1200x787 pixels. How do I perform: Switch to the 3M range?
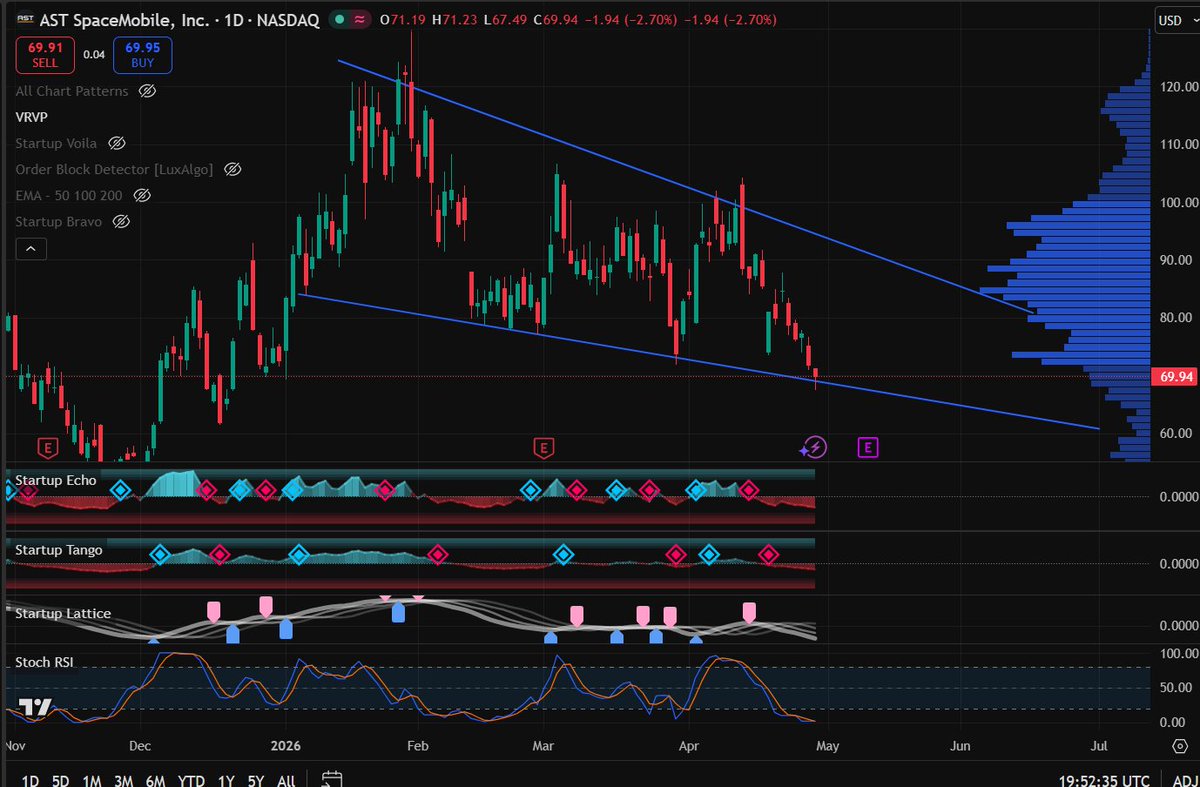[x=124, y=780]
